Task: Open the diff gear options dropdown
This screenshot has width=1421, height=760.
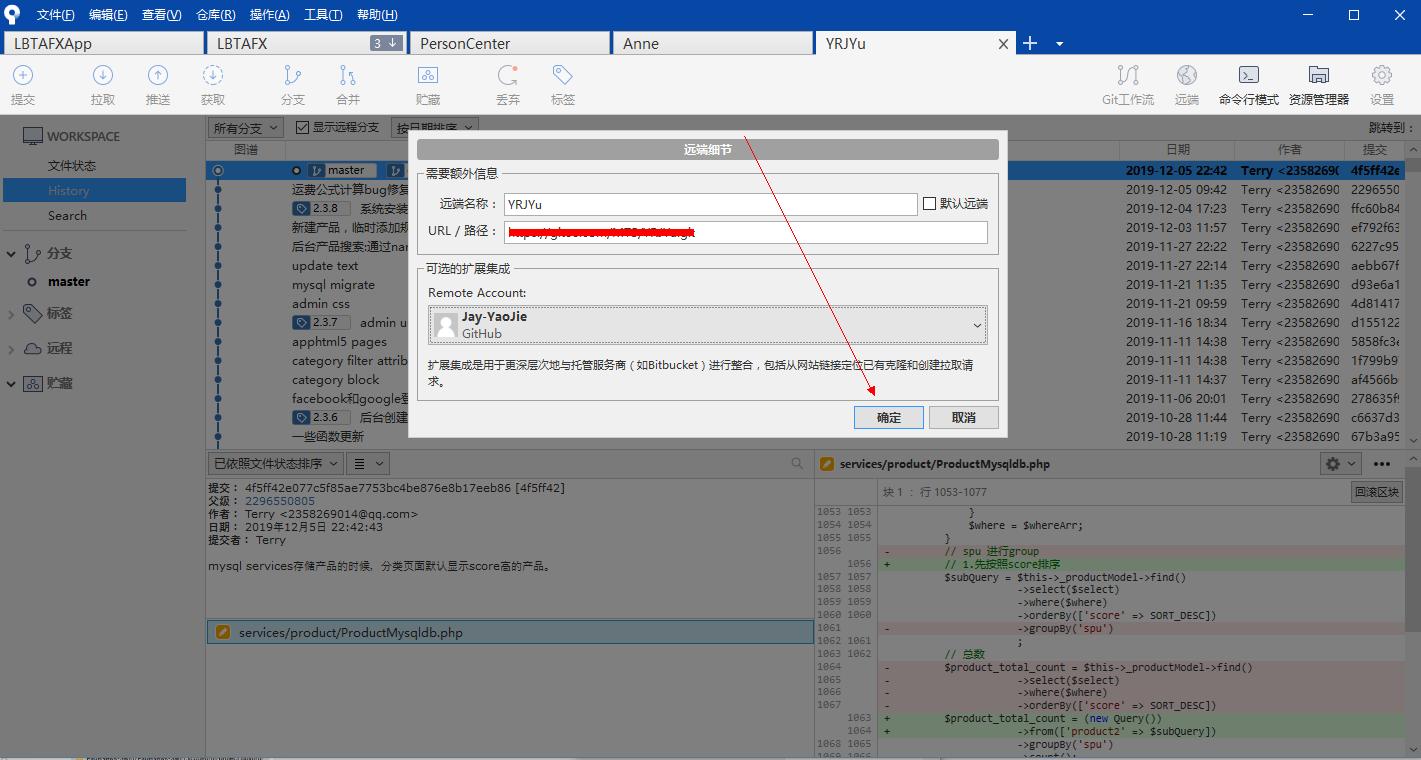Action: coord(1341,464)
